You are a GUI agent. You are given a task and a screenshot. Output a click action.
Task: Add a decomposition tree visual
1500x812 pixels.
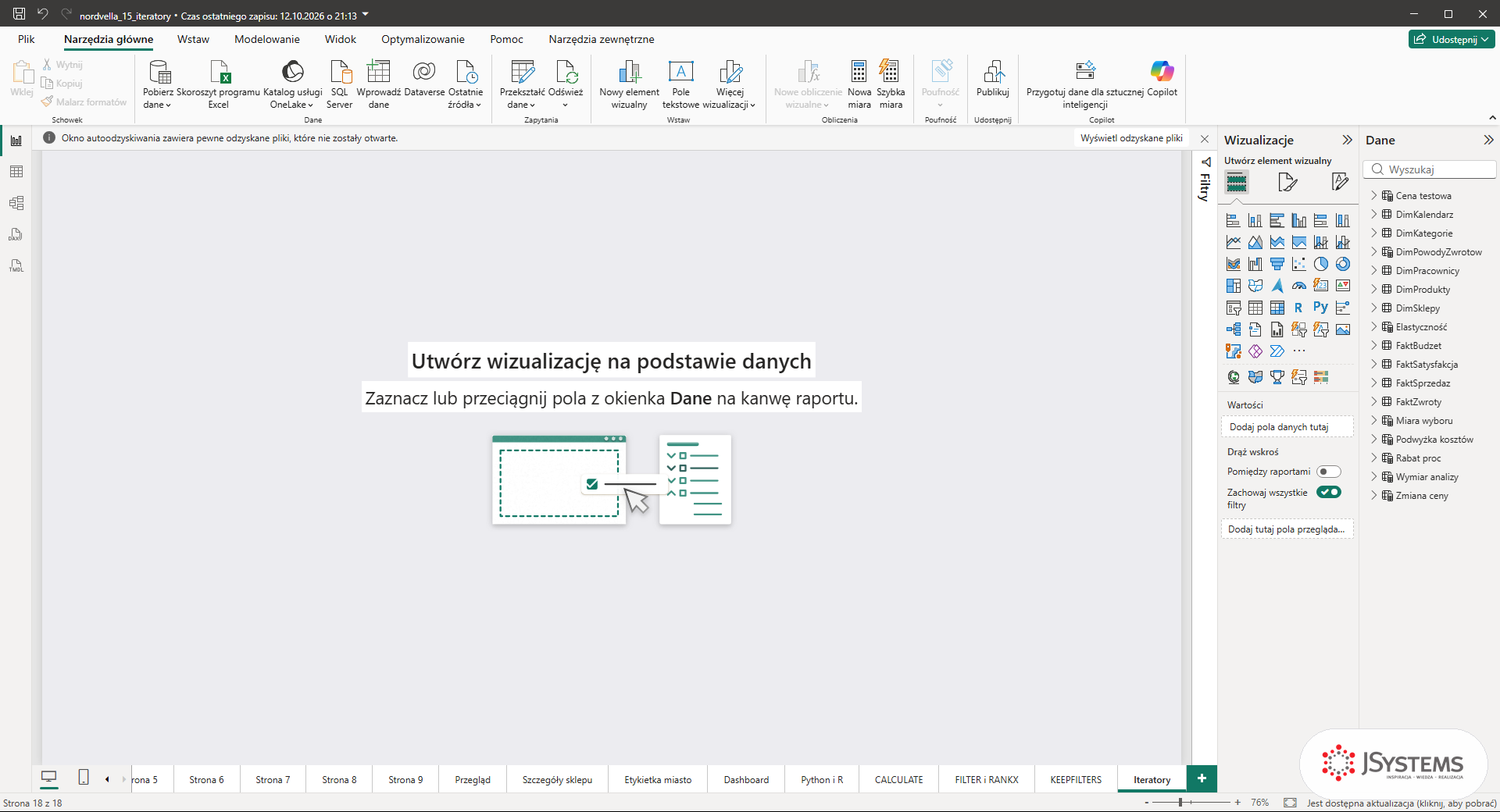(1234, 329)
